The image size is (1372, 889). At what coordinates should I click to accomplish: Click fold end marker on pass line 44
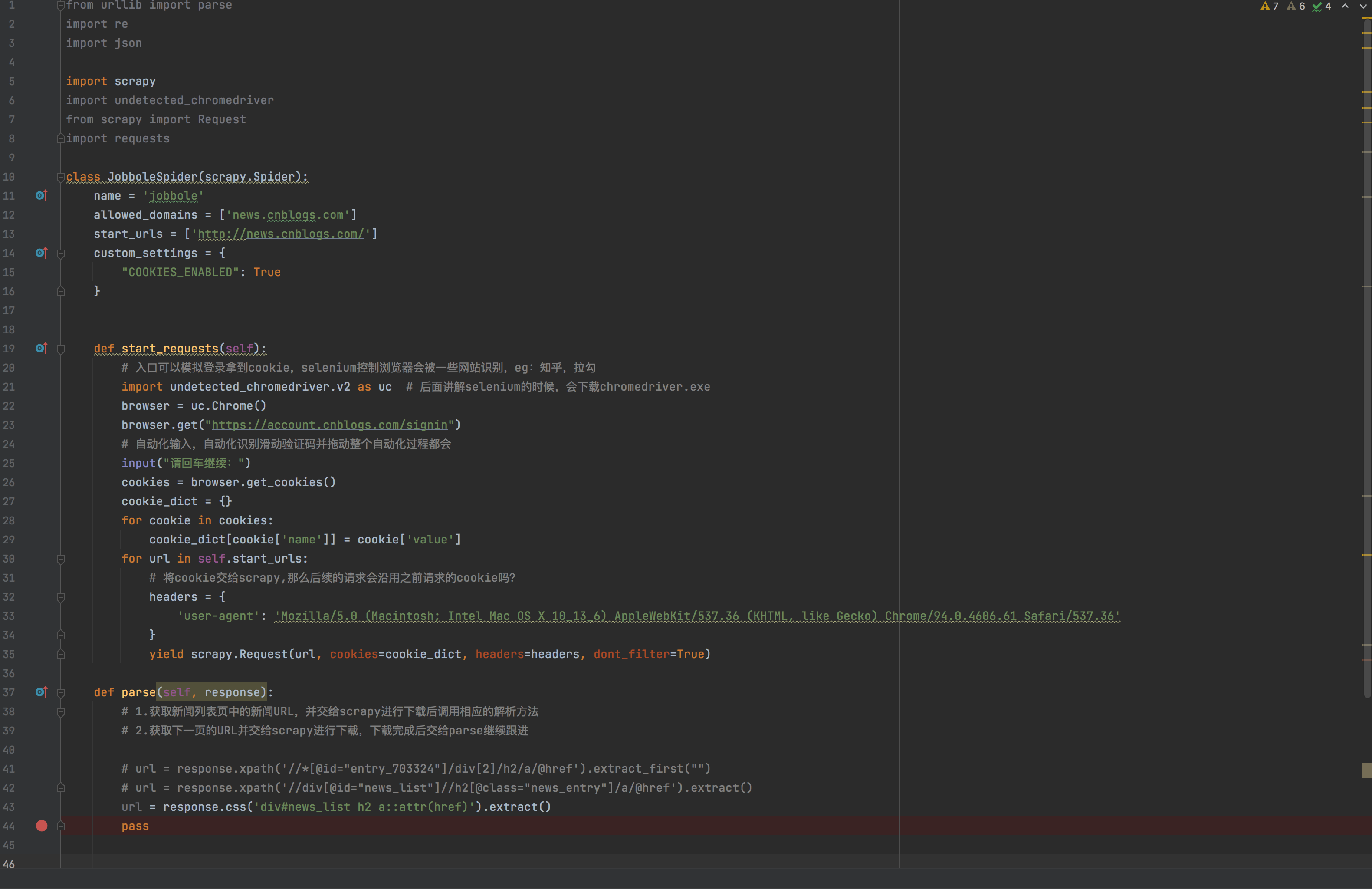coord(61,826)
